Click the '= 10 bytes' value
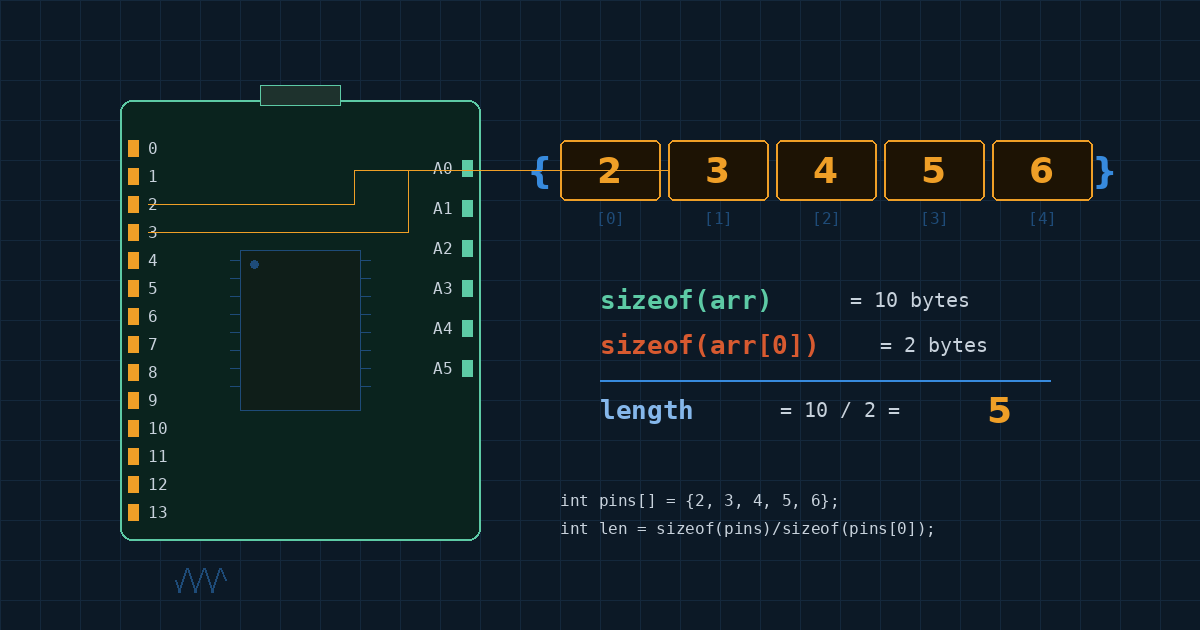Image resolution: width=1200 pixels, height=630 pixels. point(909,300)
